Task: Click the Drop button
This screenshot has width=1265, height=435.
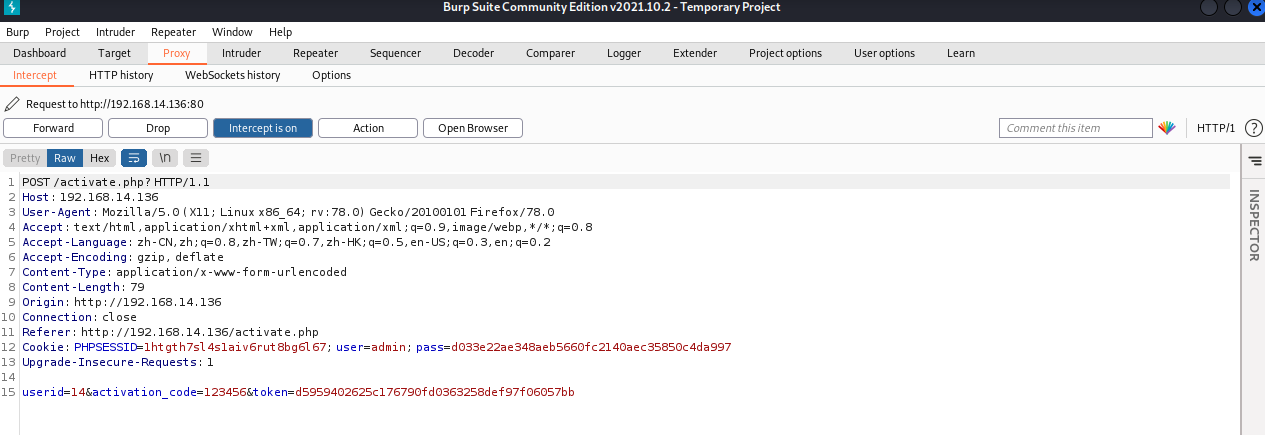Action: [158, 128]
